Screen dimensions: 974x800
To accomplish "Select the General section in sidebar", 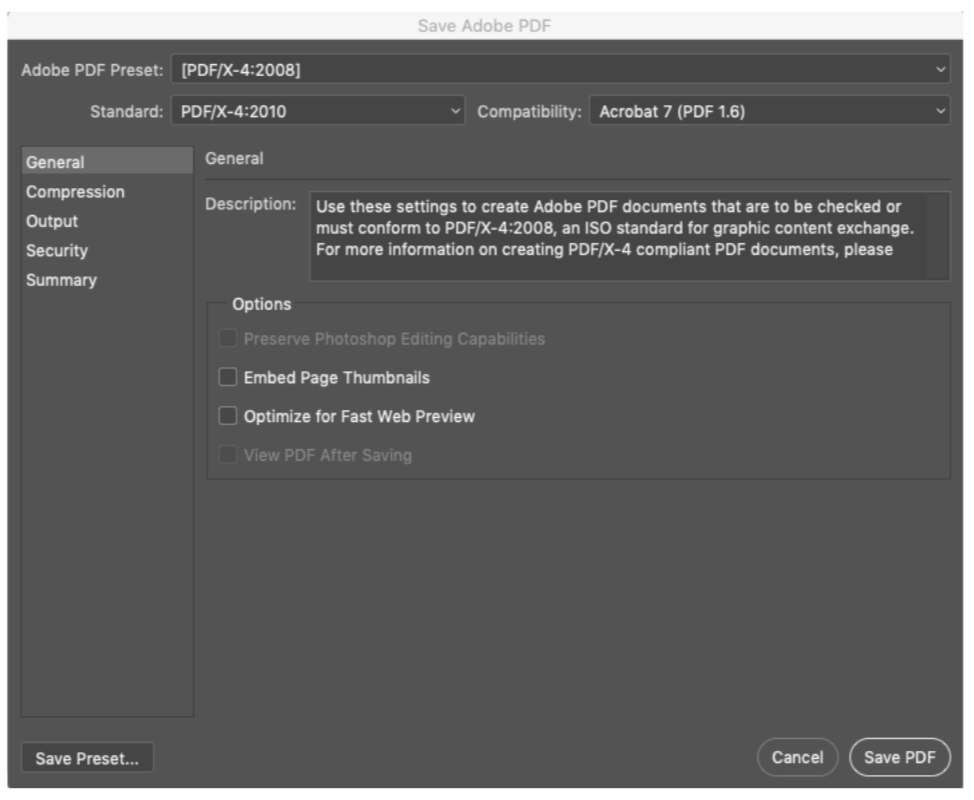I will pyautogui.click(x=107, y=162).
